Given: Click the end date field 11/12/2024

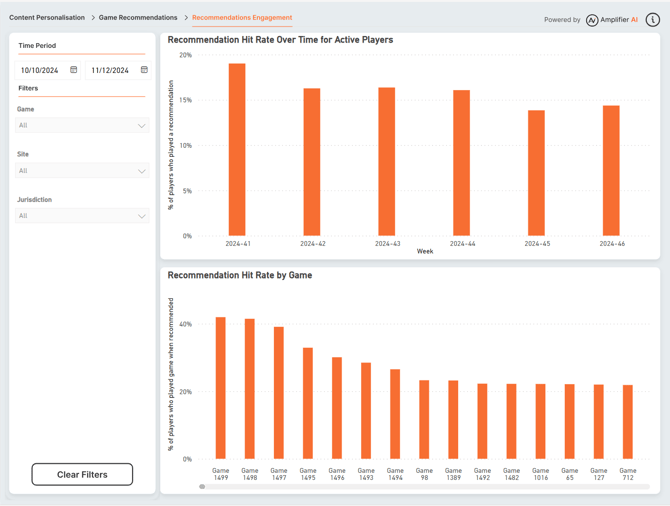Looking at the screenshot, I should coord(110,71).
